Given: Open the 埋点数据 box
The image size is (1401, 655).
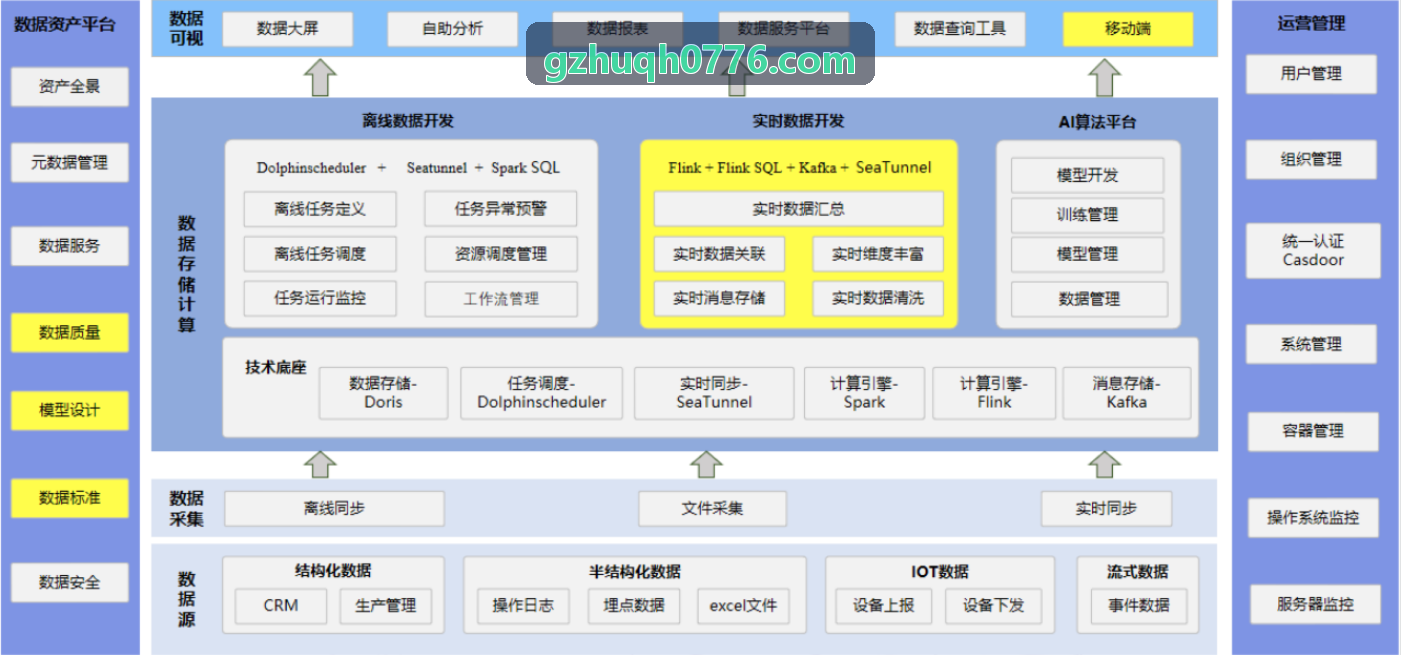Looking at the screenshot, I should pos(634,606).
